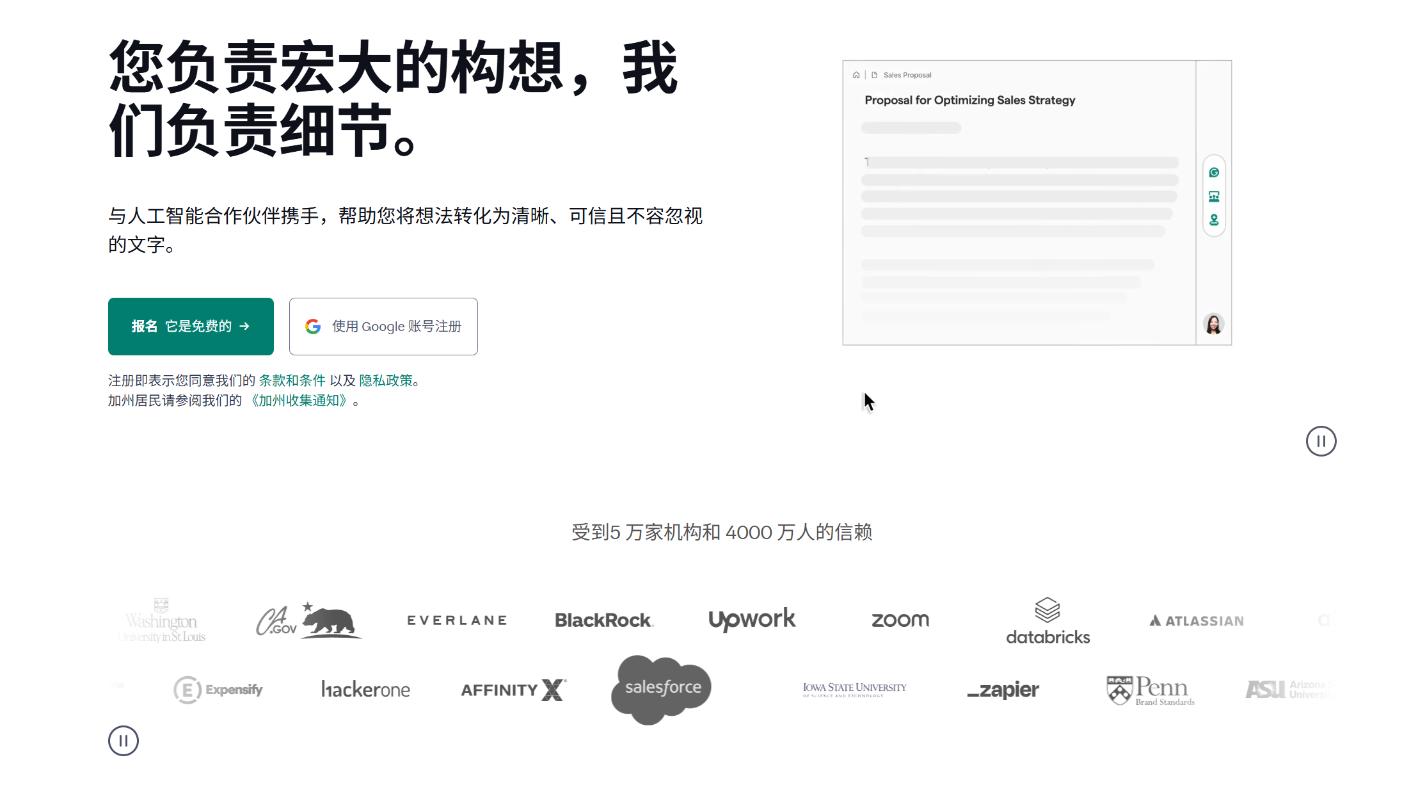Click the green 报名 它是免费的 button
The width and height of the screenshot is (1418, 801).
click(x=191, y=326)
